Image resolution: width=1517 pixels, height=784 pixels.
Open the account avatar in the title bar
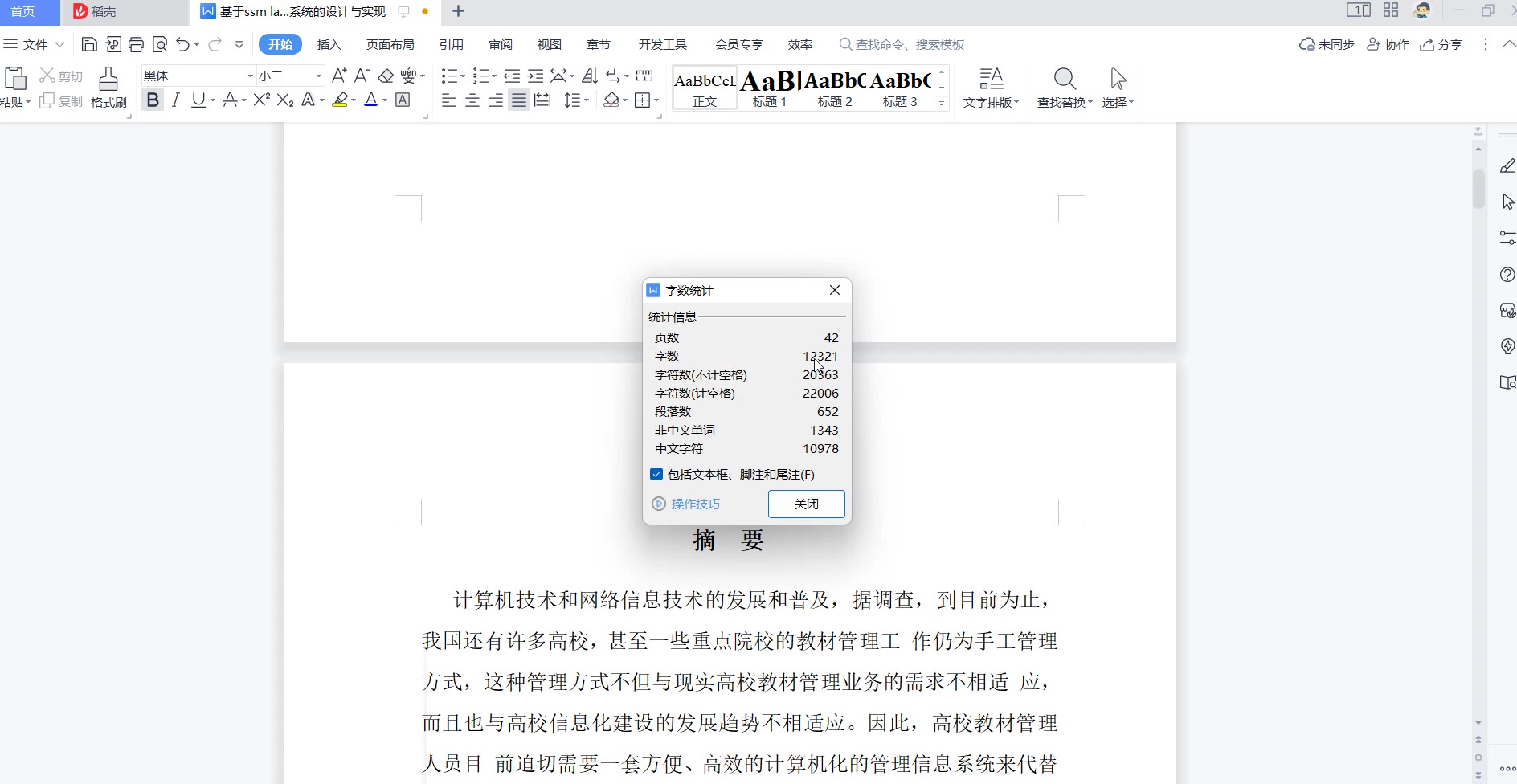(x=1422, y=10)
